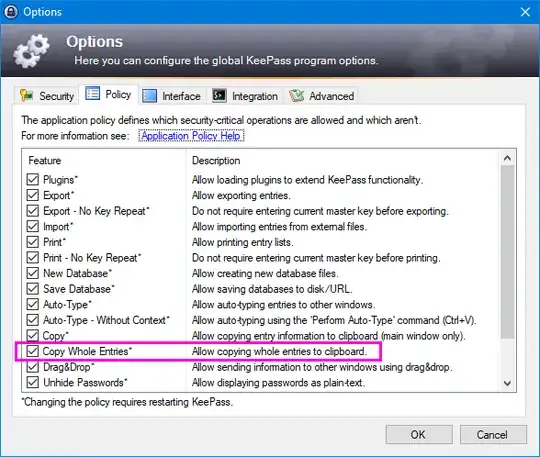Disable the Copy Whole Entries checkbox
This screenshot has width=540, height=457.
(x=33, y=351)
